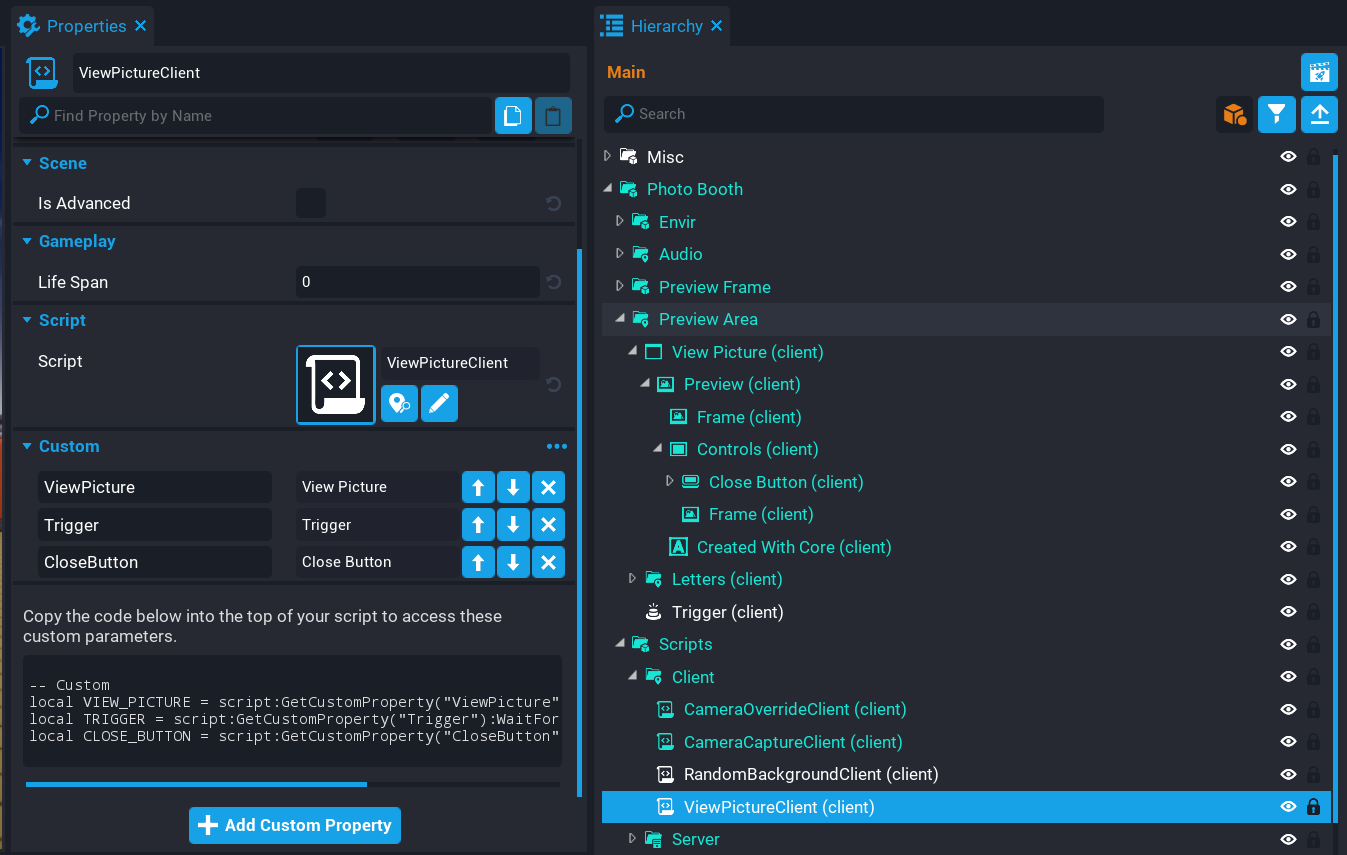This screenshot has width=1347, height=855.
Task: Switch to the Properties tab
Action: coord(86,26)
